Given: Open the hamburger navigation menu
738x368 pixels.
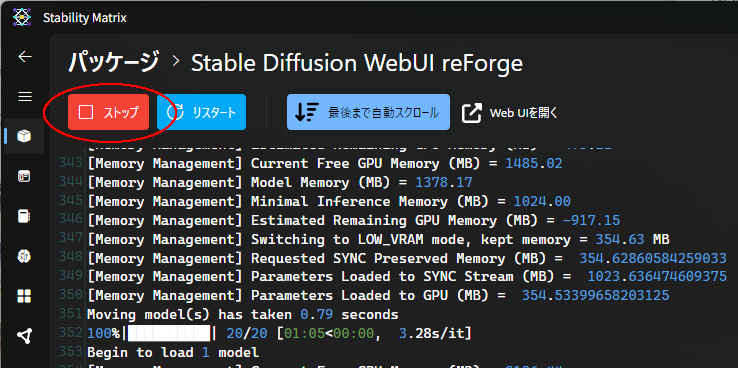Looking at the screenshot, I should coord(25,97).
